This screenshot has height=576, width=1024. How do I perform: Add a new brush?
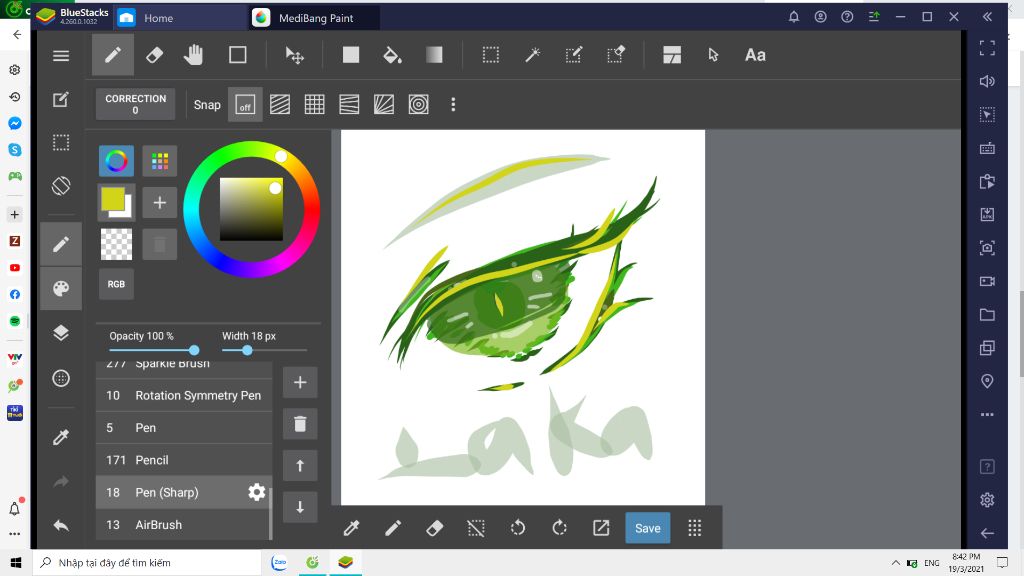tap(300, 382)
